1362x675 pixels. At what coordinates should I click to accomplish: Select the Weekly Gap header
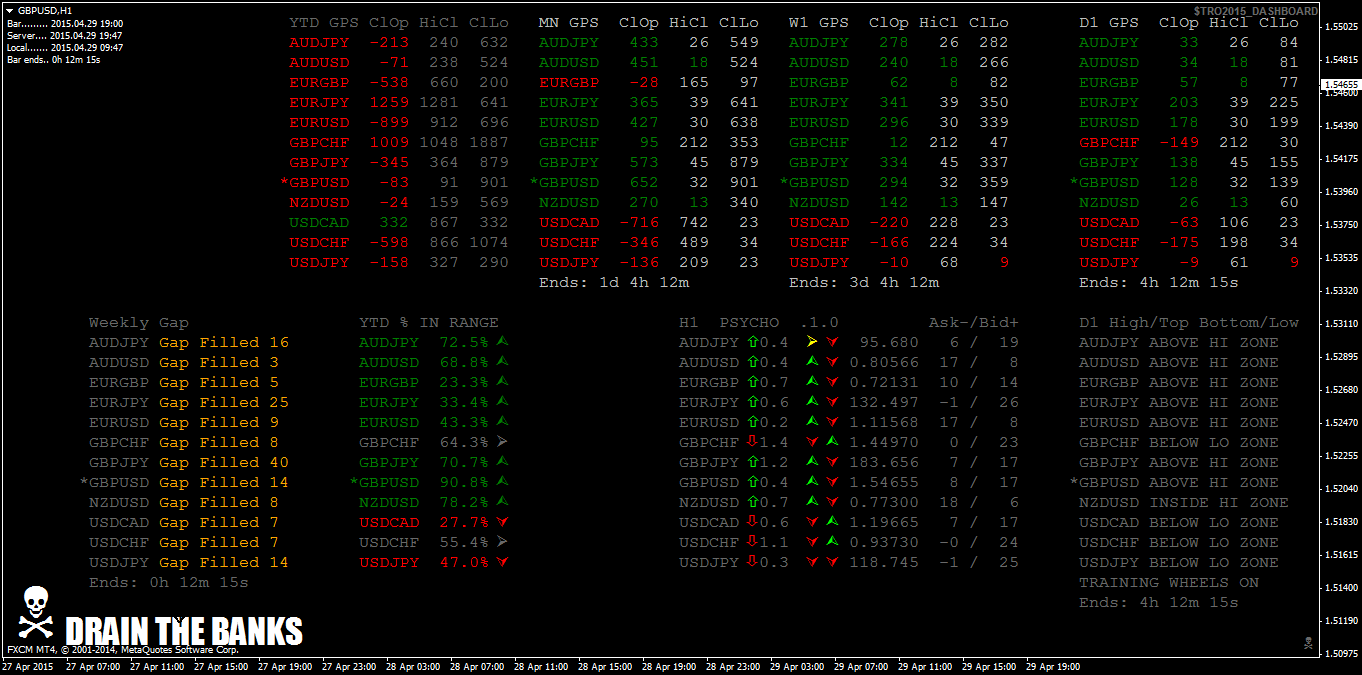pos(139,322)
